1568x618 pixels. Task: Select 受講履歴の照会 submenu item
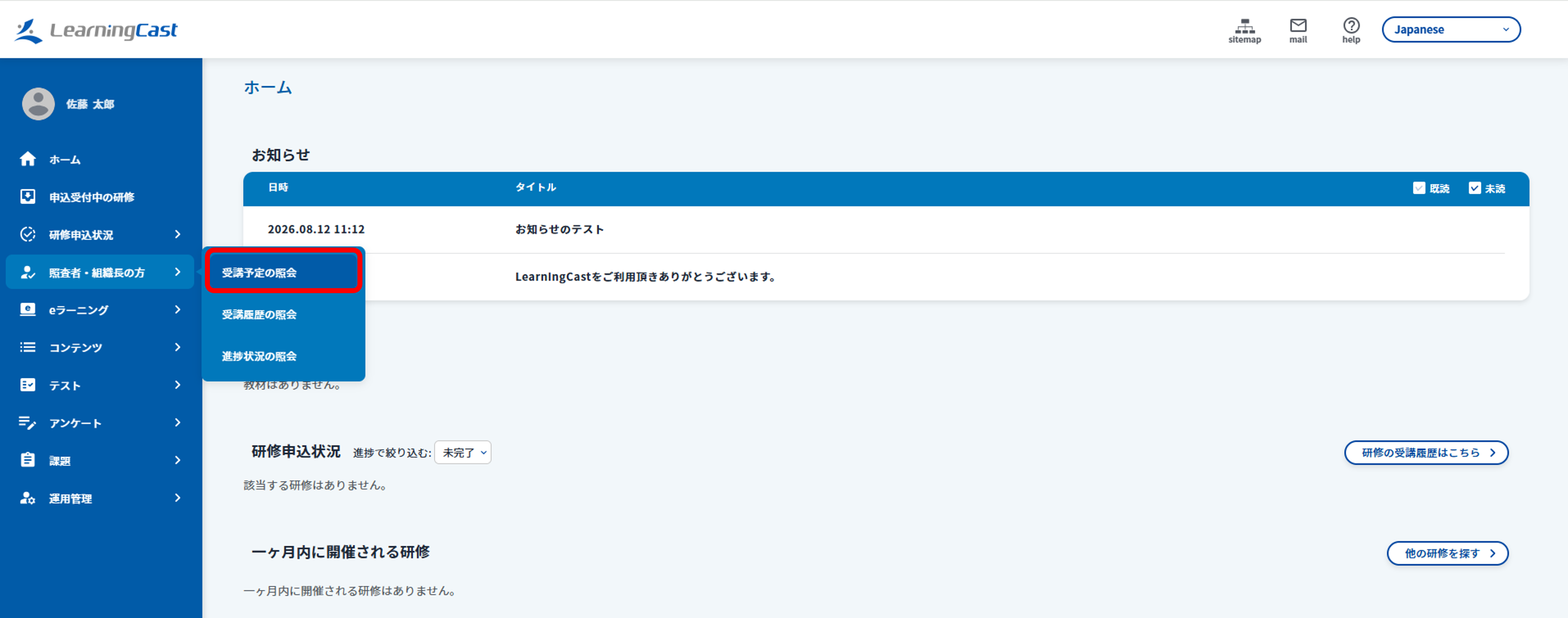(283, 315)
